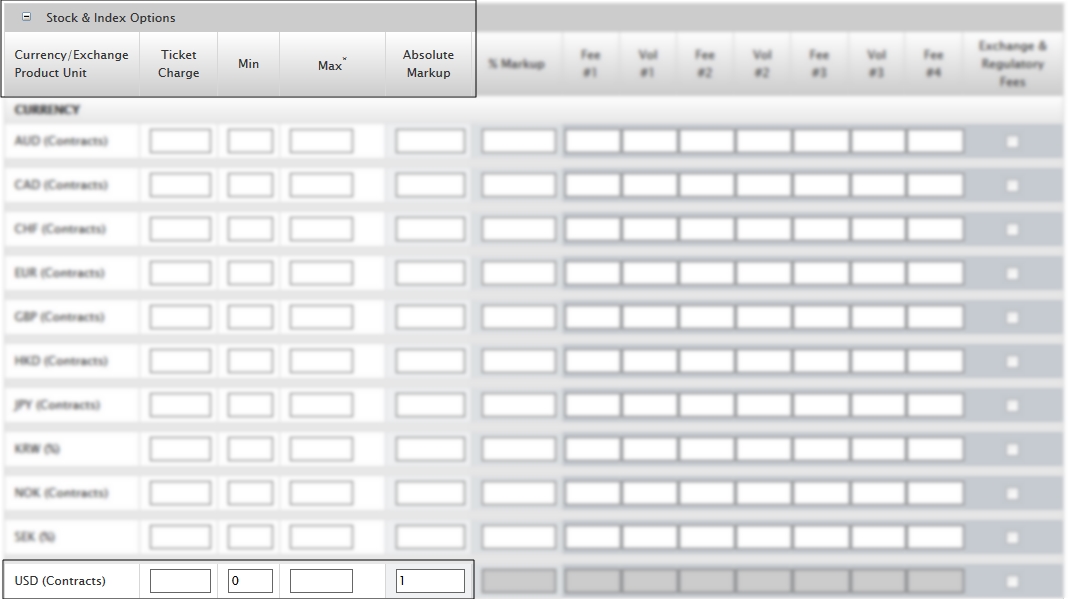Select the Min field for HKD Contracts

(249, 360)
